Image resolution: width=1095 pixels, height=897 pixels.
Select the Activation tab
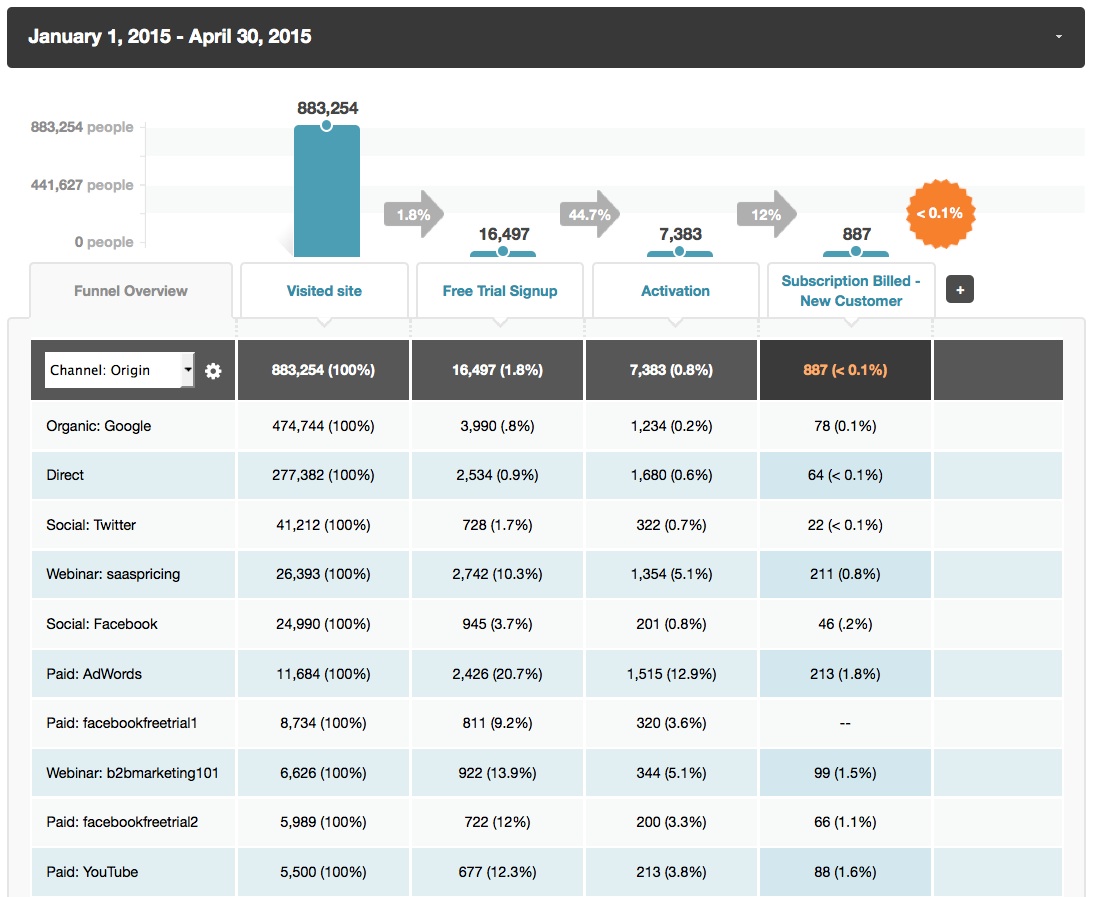click(x=675, y=291)
